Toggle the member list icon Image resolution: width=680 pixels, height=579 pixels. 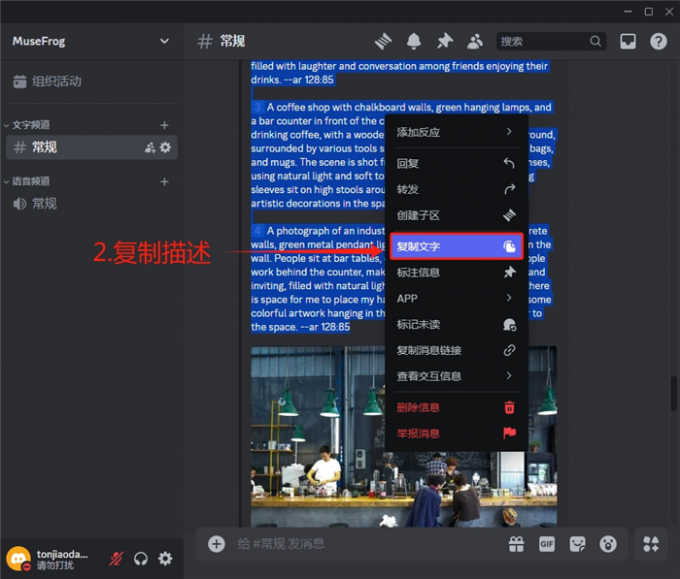point(475,42)
